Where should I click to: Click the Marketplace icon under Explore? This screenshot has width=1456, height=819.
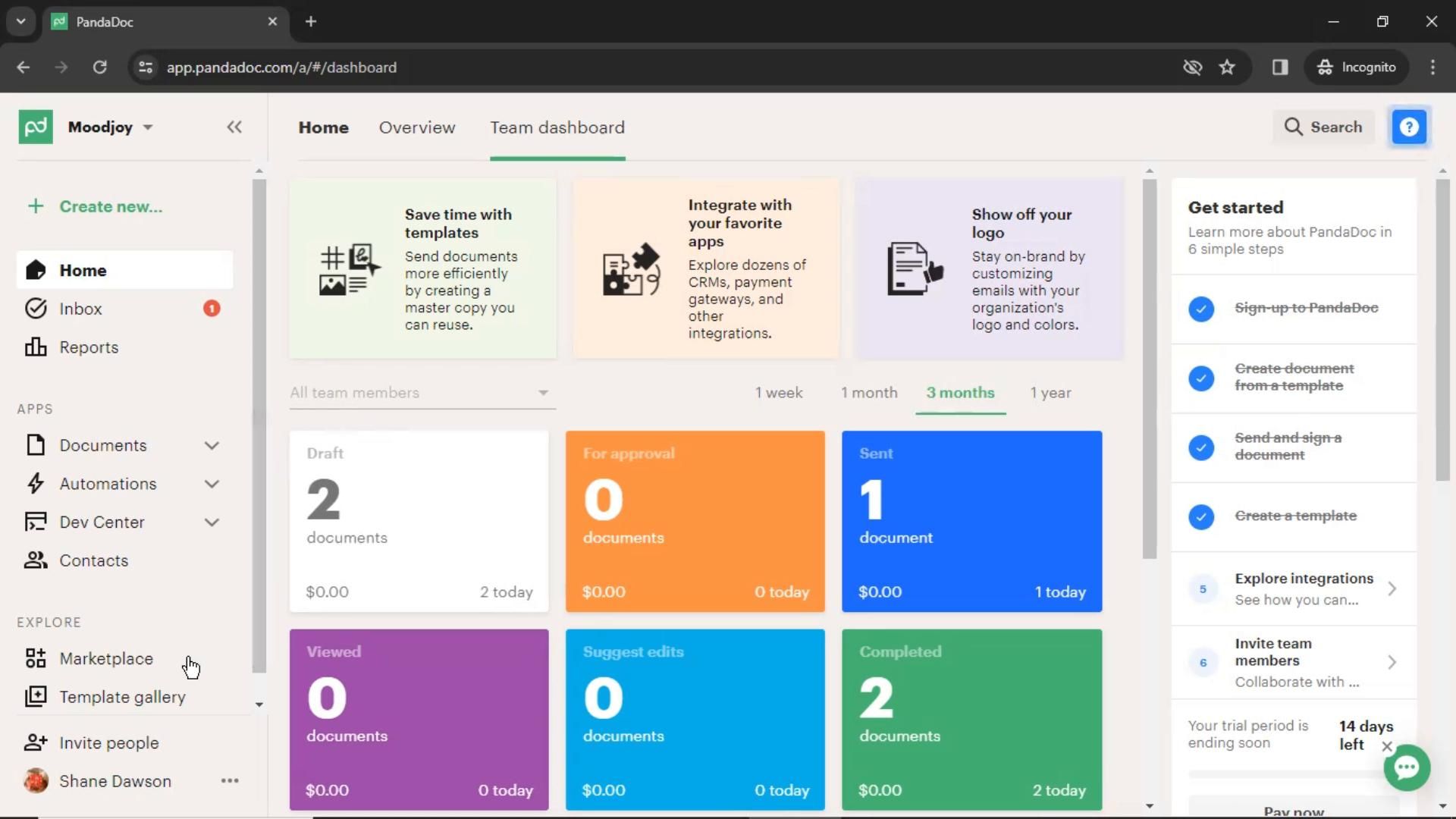(34, 658)
